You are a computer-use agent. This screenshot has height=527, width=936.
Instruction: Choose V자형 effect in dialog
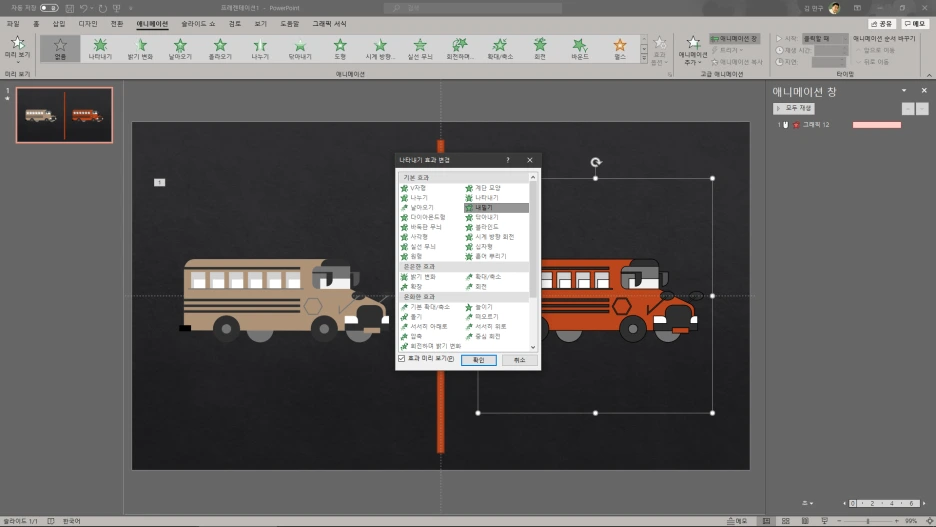click(413, 188)
